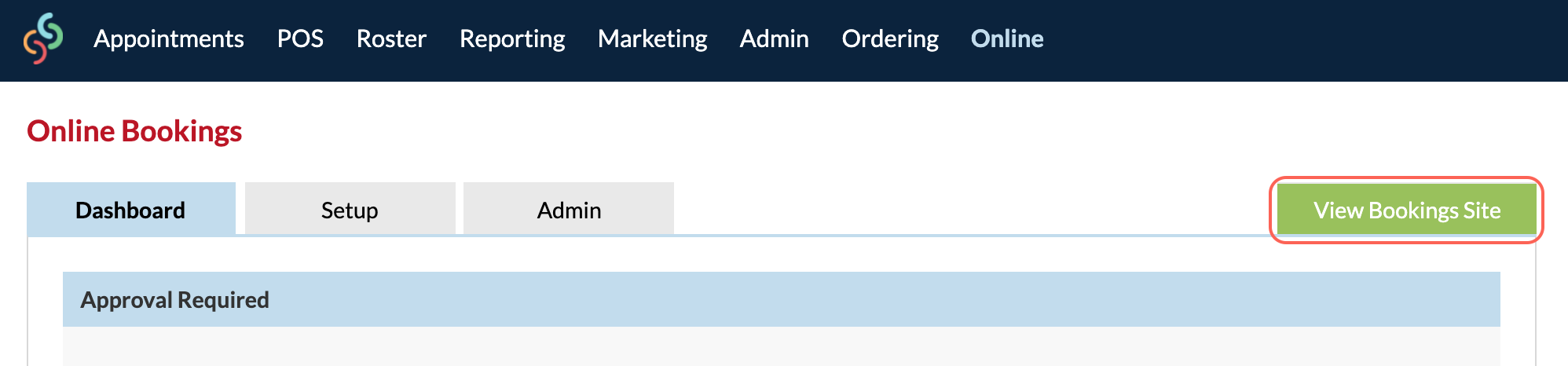Go to the POS section
1568x366 pixels.
300,38
